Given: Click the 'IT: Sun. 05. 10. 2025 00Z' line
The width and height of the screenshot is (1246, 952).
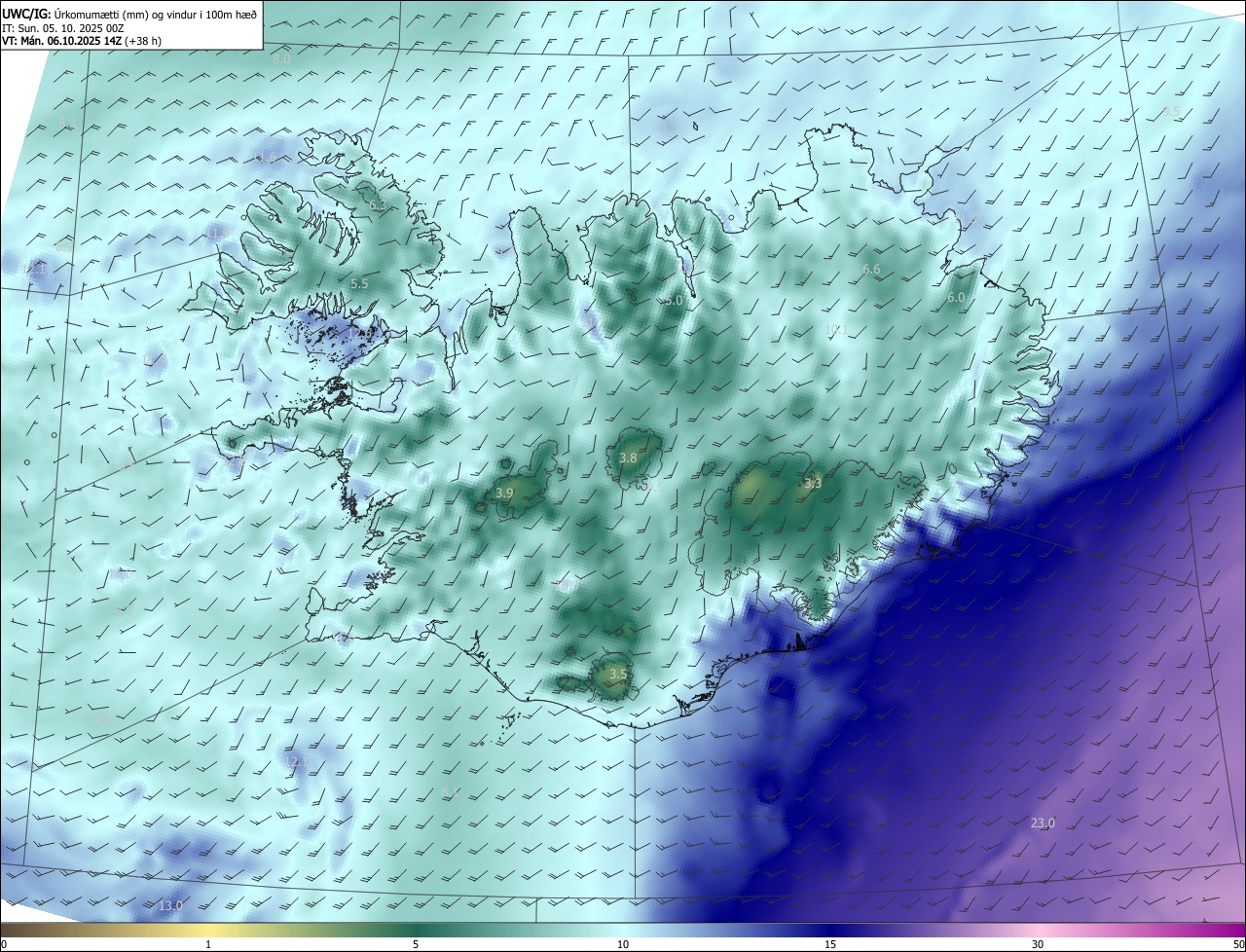Looking at the screenshot, I should click(x=63, y=28).
